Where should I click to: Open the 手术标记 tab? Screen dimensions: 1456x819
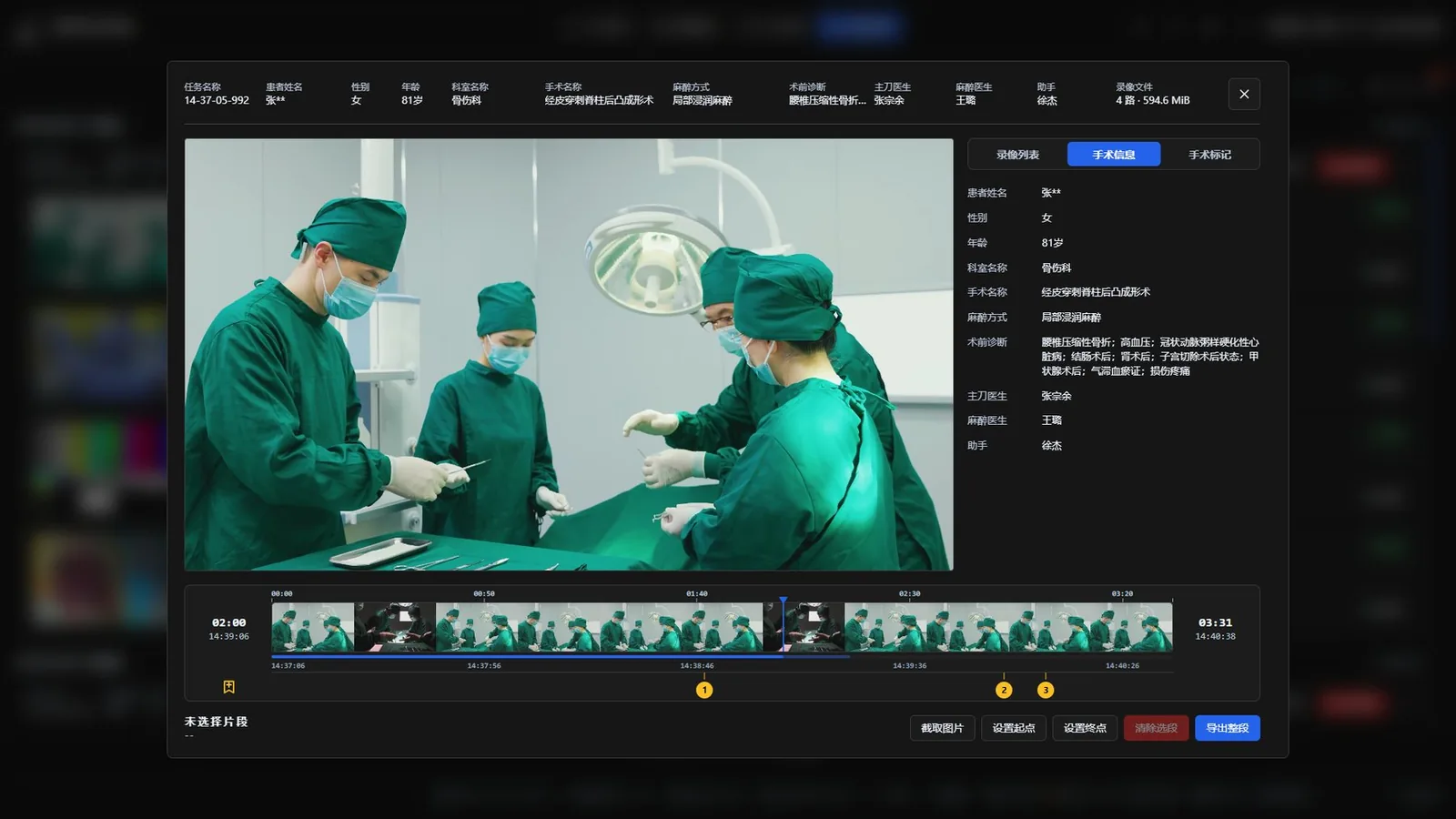coord(1209,155)
